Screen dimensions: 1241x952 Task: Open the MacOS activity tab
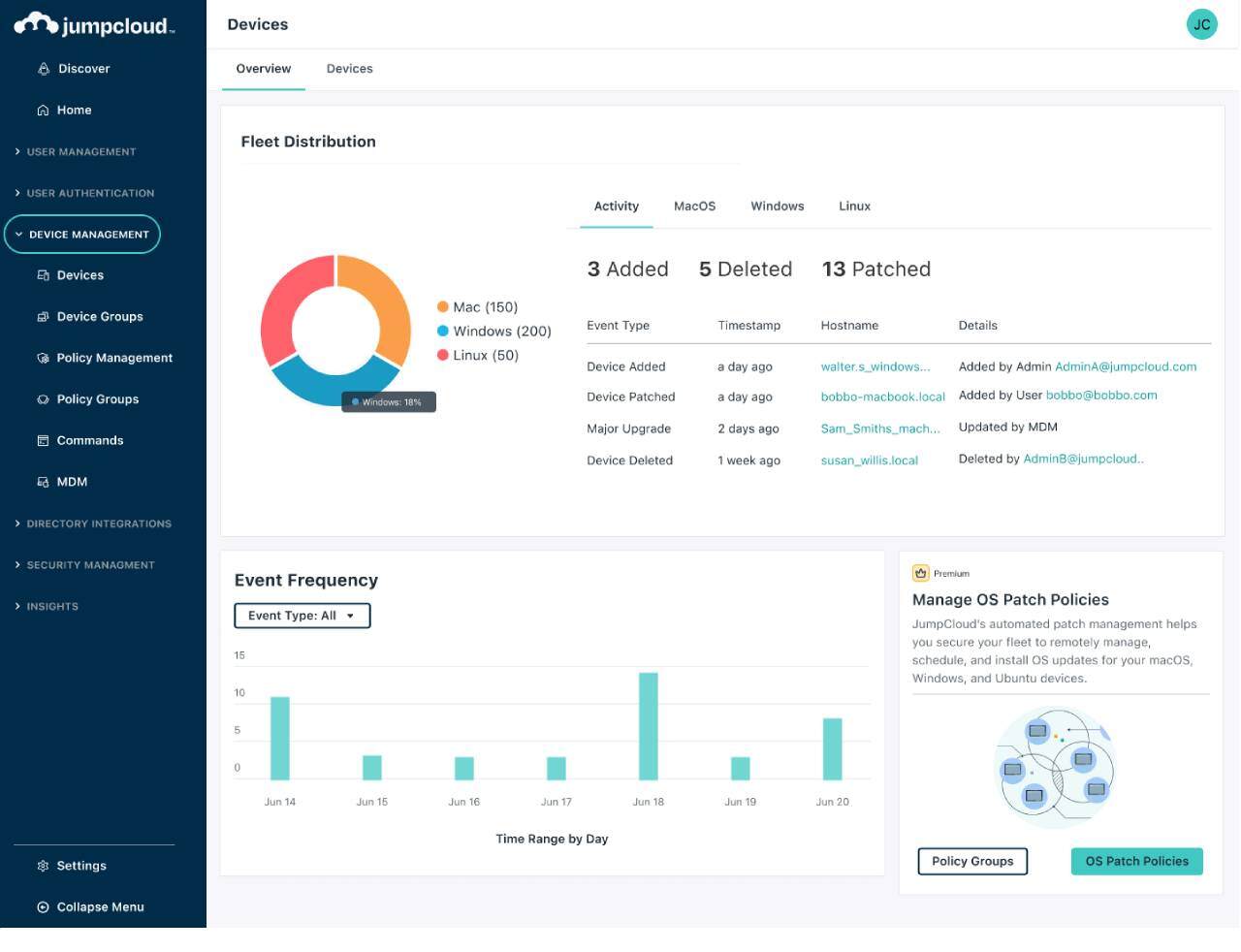coord(695,206)
